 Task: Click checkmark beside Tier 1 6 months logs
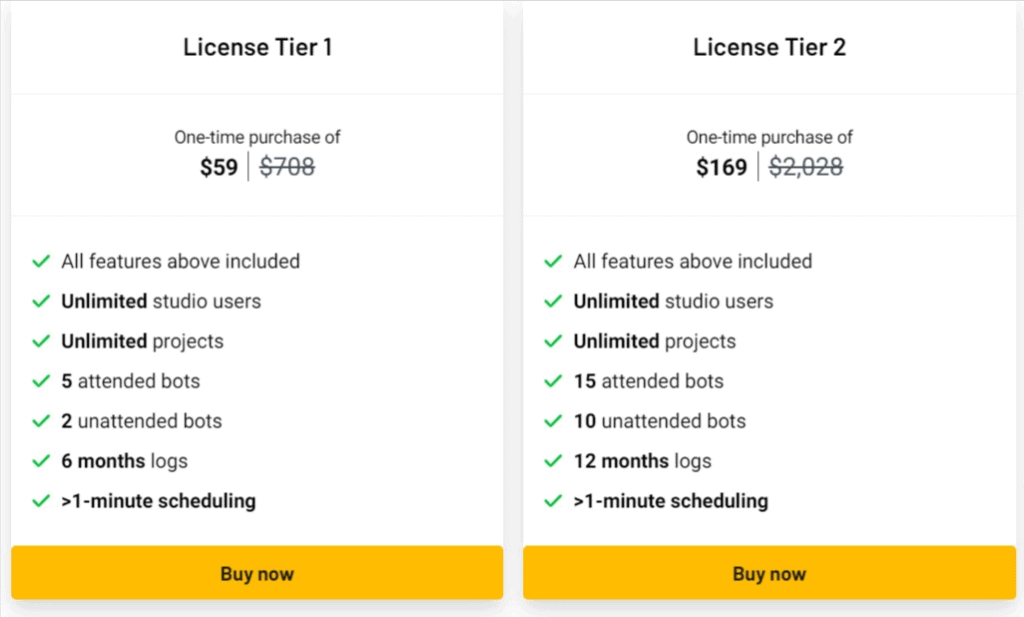click(x=41, y=461)
